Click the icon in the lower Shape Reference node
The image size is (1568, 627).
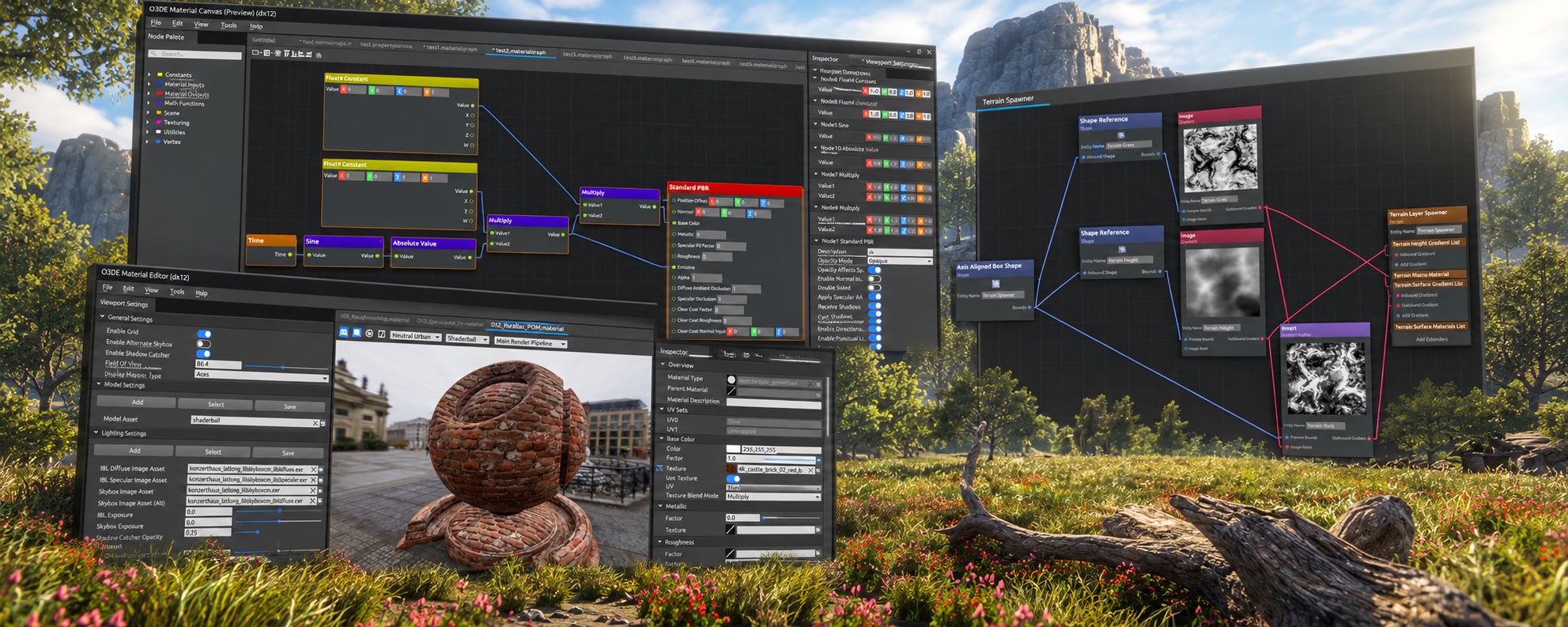click(x=1122, y=250)
